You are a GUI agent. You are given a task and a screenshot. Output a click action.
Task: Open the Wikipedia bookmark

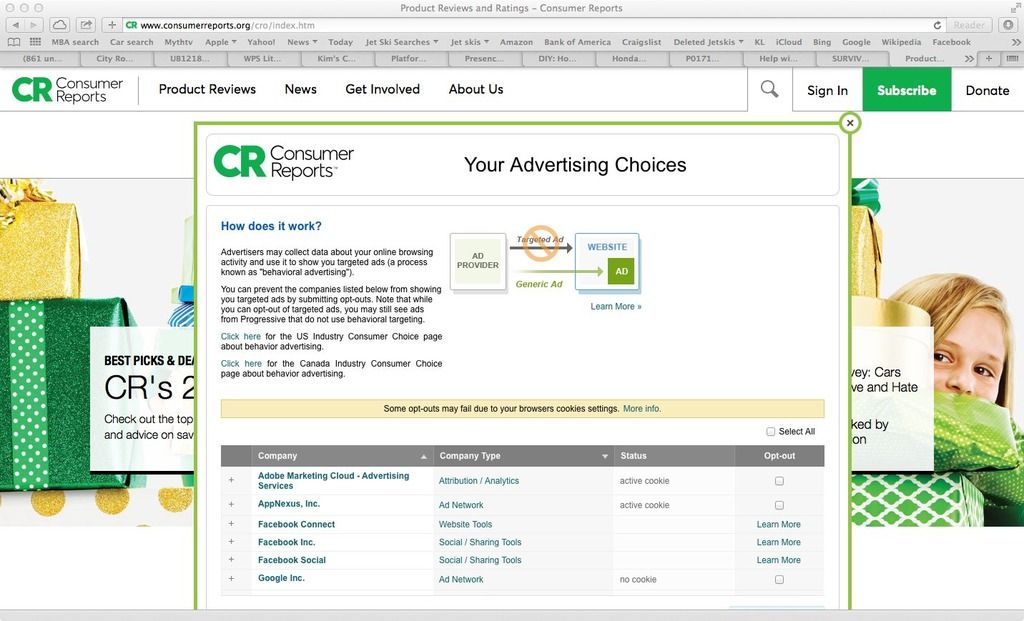(901, 42)
